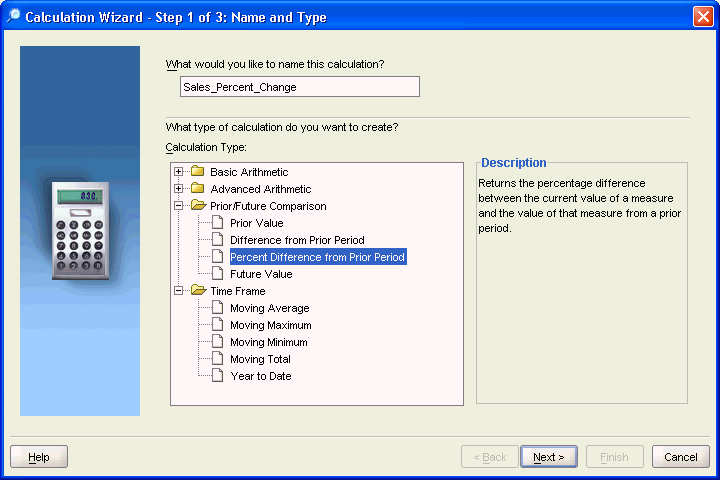Image resolution: width=720 pixels, height=480 pixels.
Task: Open Help for the wizard
Action: click(x=39, y=457)
